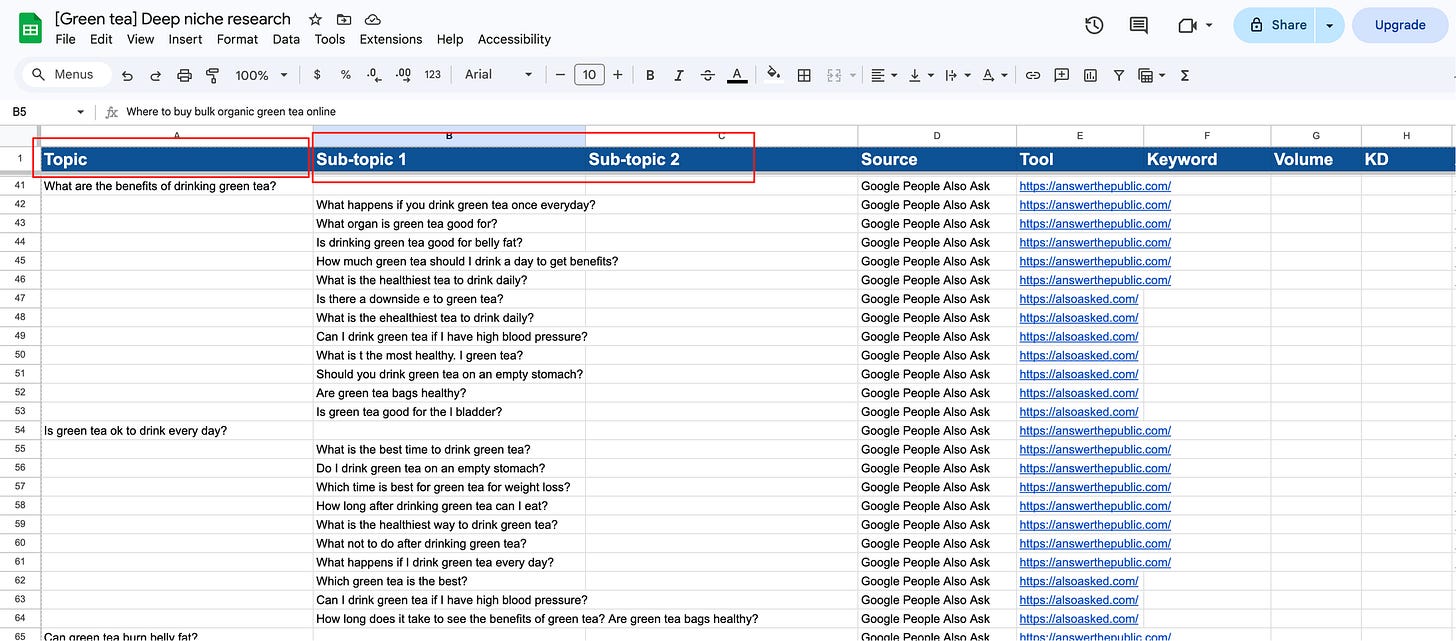Toggle italic formatting
Viewport: 1456px width, 641px height.
coord(679,75)
